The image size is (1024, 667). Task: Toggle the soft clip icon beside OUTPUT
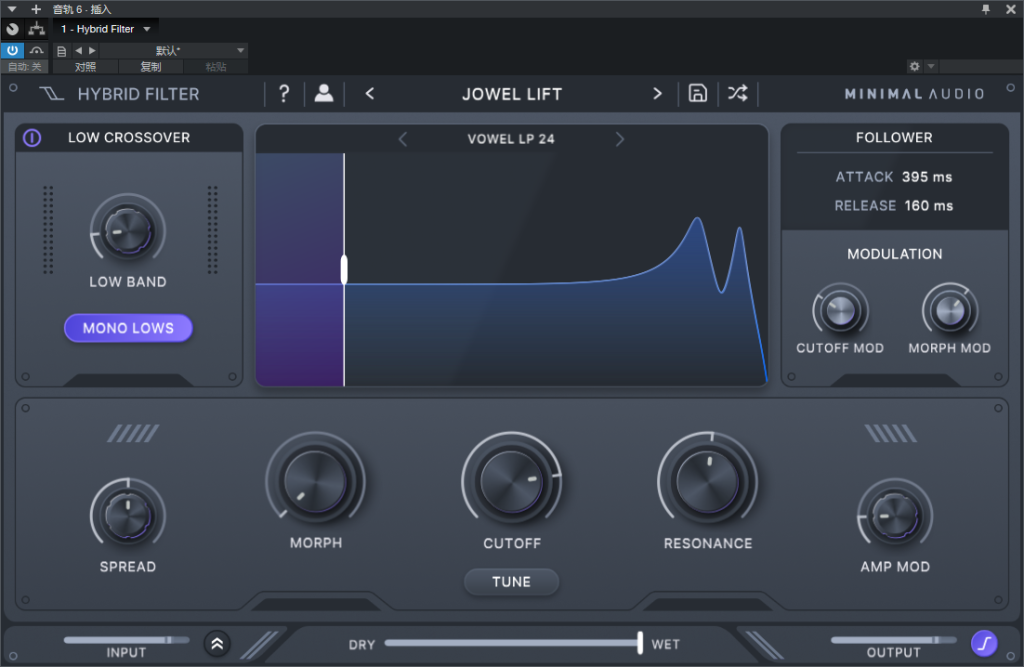coord(984,643)
